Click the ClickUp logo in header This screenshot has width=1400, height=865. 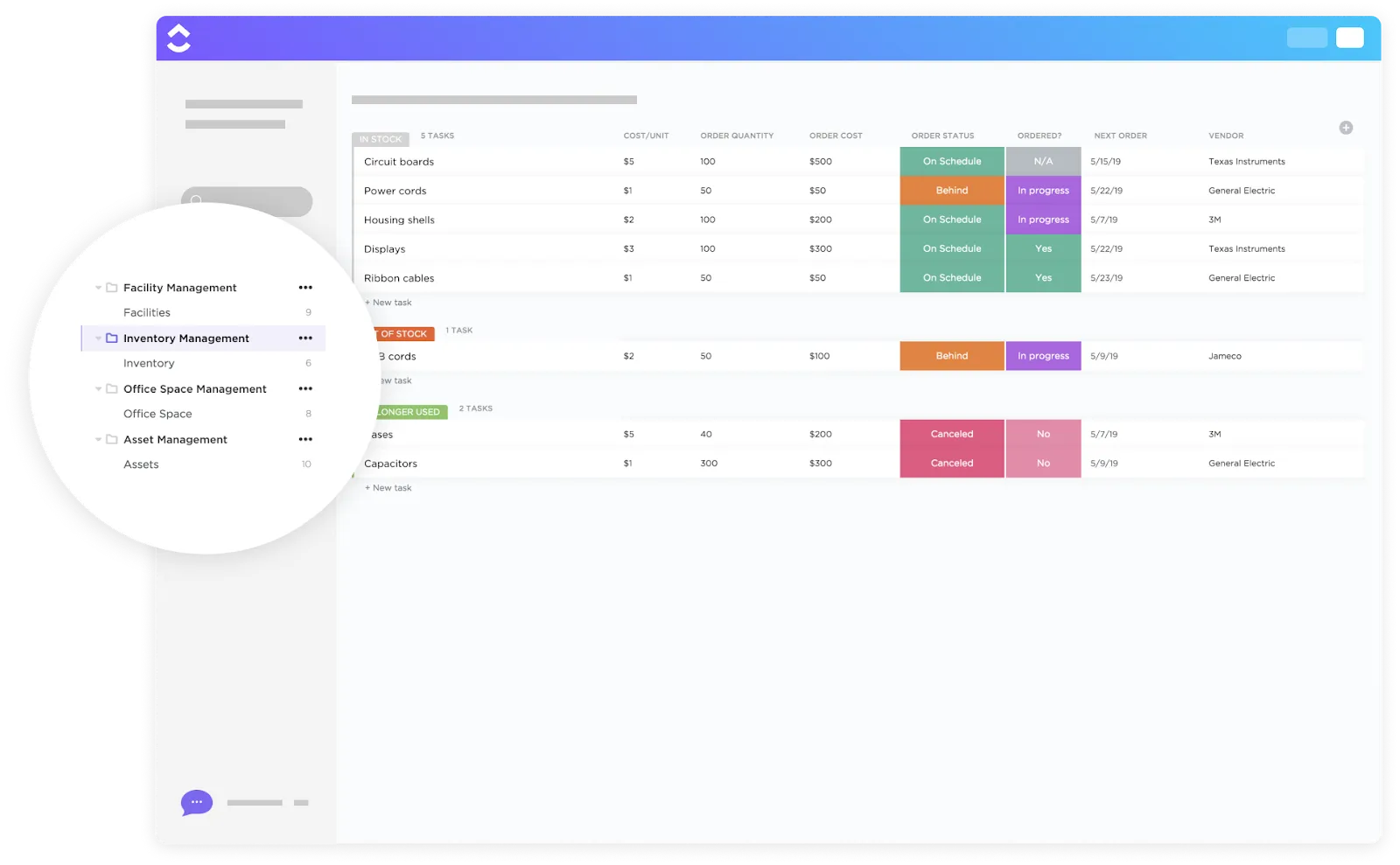click(x=178, y=38)
